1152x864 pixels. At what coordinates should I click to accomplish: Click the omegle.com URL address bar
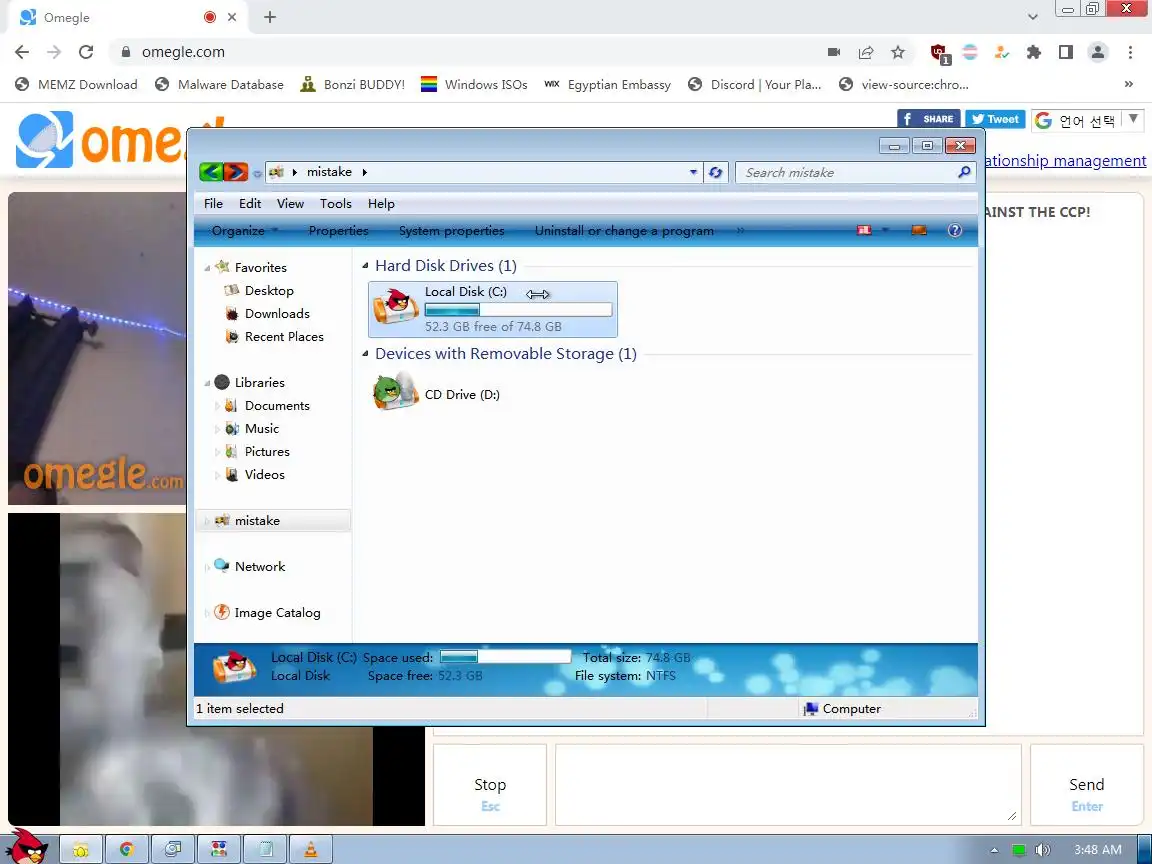click(x=470, y=52)
